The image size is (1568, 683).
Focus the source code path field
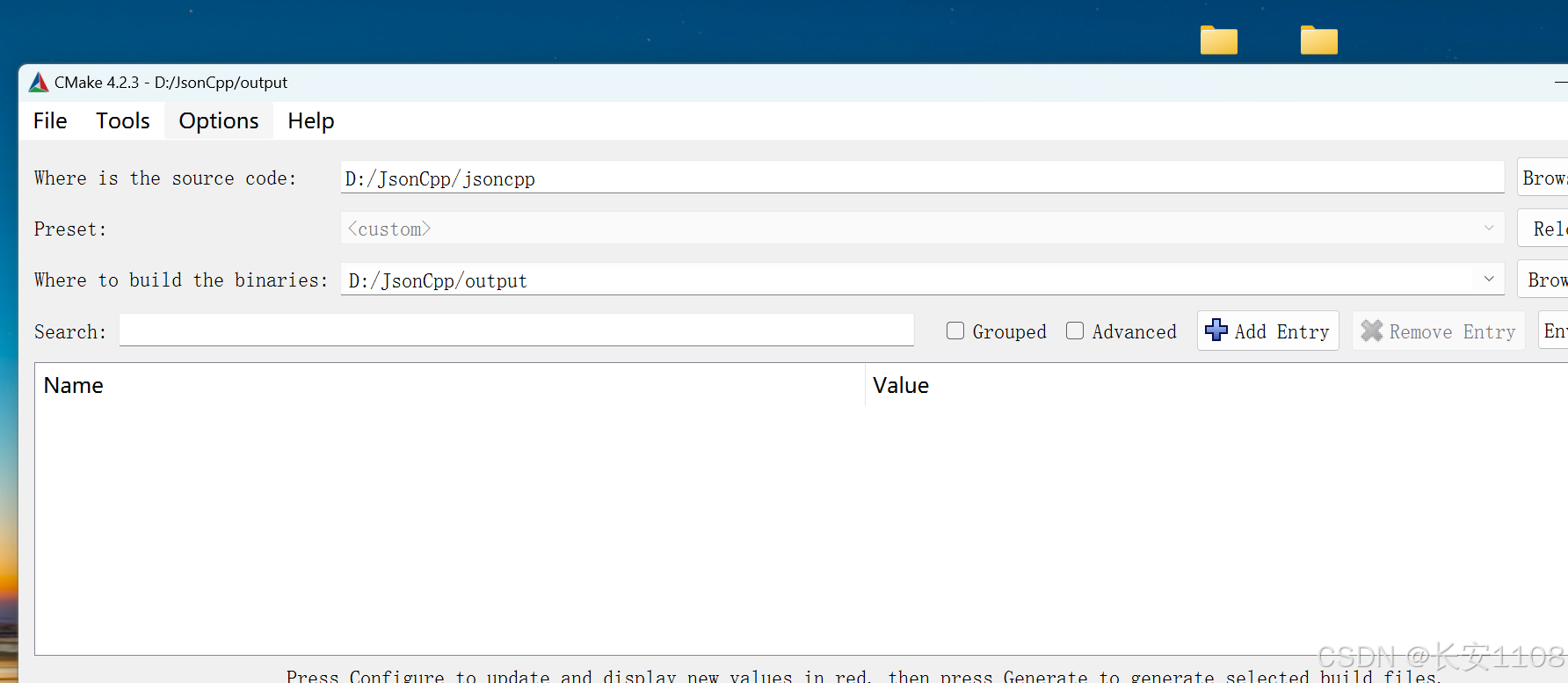[922, 178]
